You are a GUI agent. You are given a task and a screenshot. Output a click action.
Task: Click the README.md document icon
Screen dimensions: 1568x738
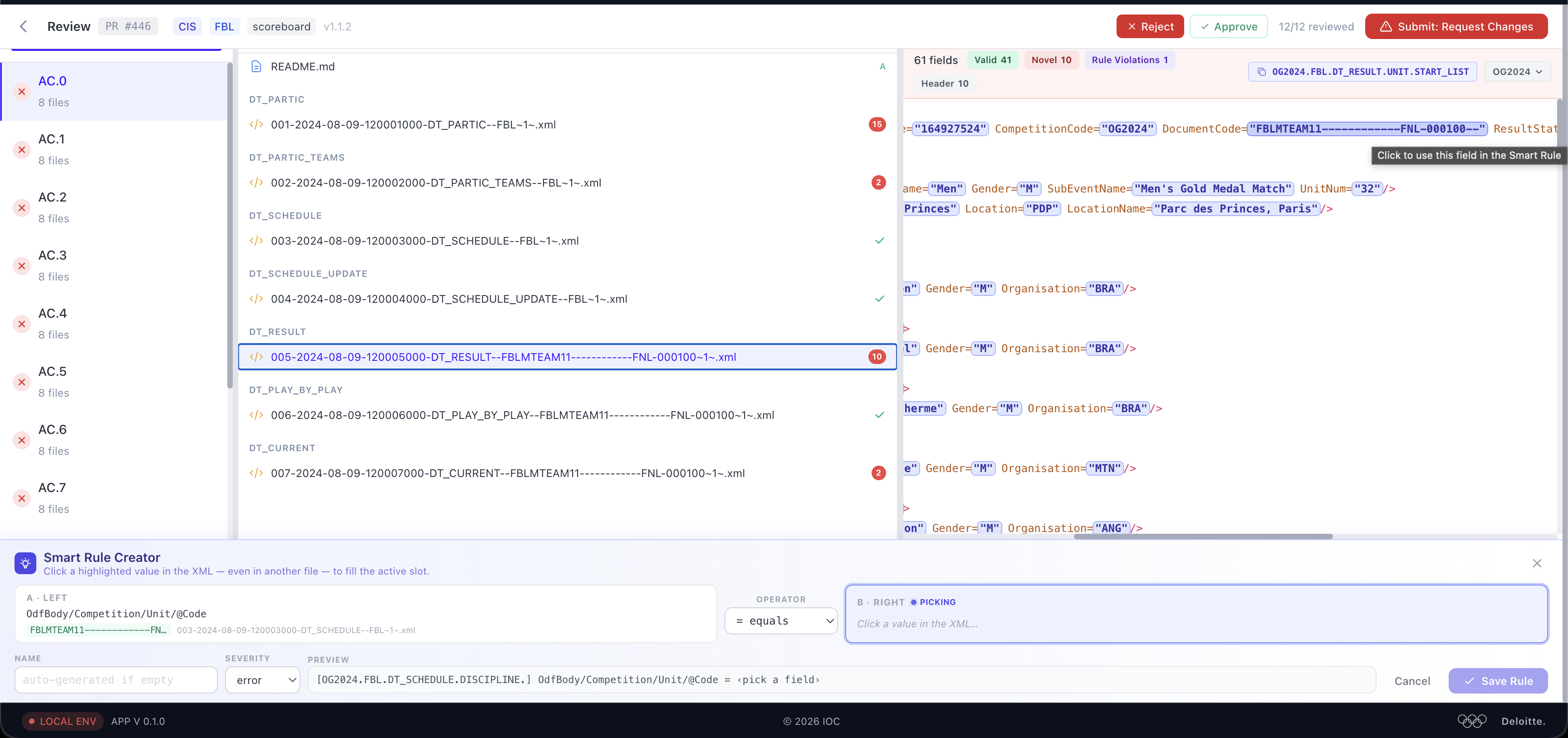pos(256,66)
